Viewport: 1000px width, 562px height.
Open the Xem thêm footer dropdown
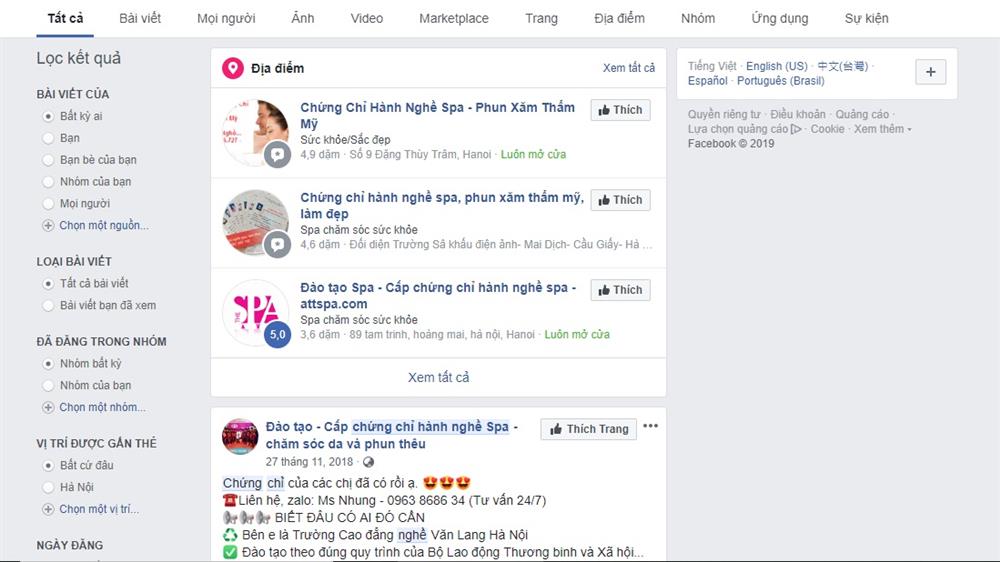pos(883,129)
